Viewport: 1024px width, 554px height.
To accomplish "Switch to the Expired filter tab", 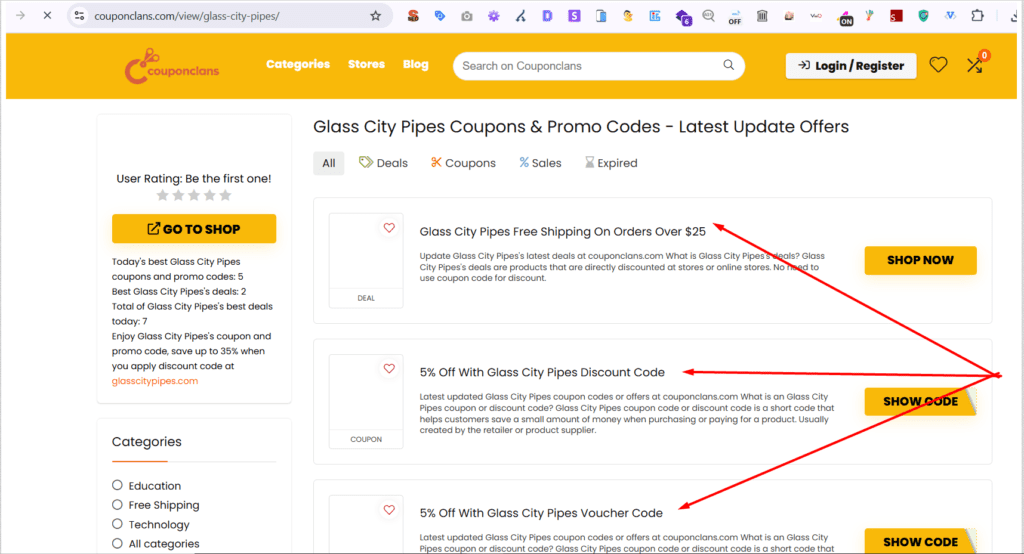I will pos(610,163).
